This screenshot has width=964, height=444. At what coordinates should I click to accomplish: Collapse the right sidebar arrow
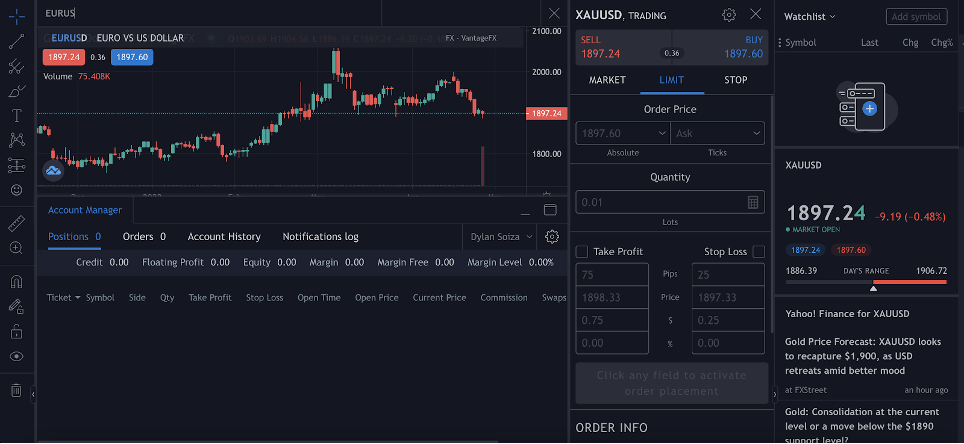(x=774, y=394)
